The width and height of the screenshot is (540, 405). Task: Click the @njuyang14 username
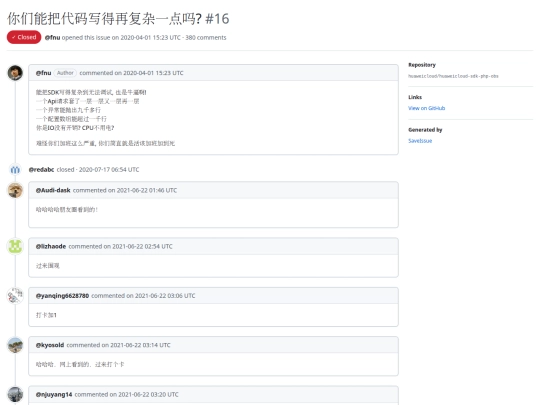[x=54, y=394]
